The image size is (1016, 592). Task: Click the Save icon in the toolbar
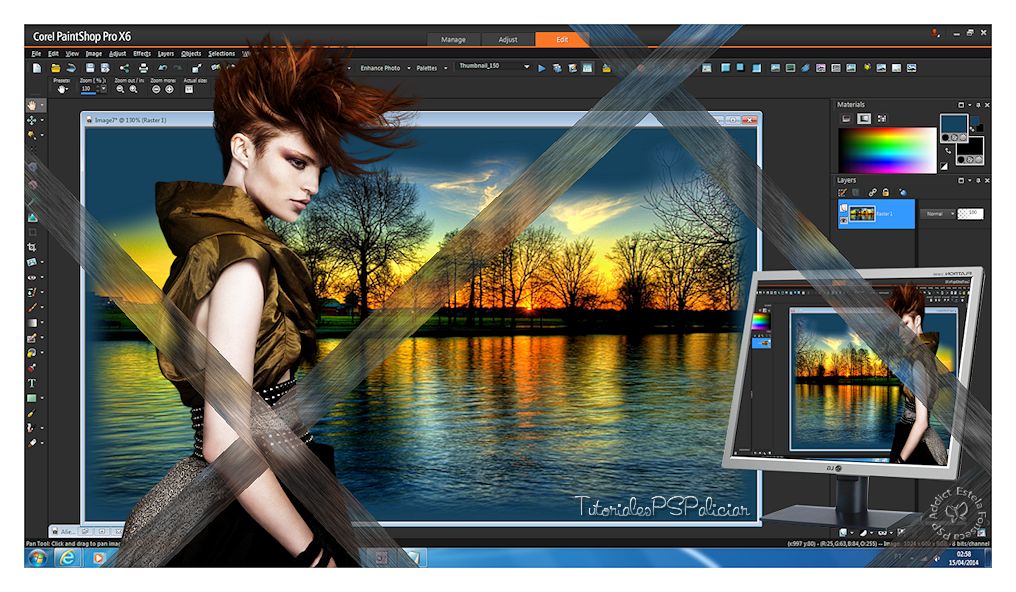coord(90,68)
